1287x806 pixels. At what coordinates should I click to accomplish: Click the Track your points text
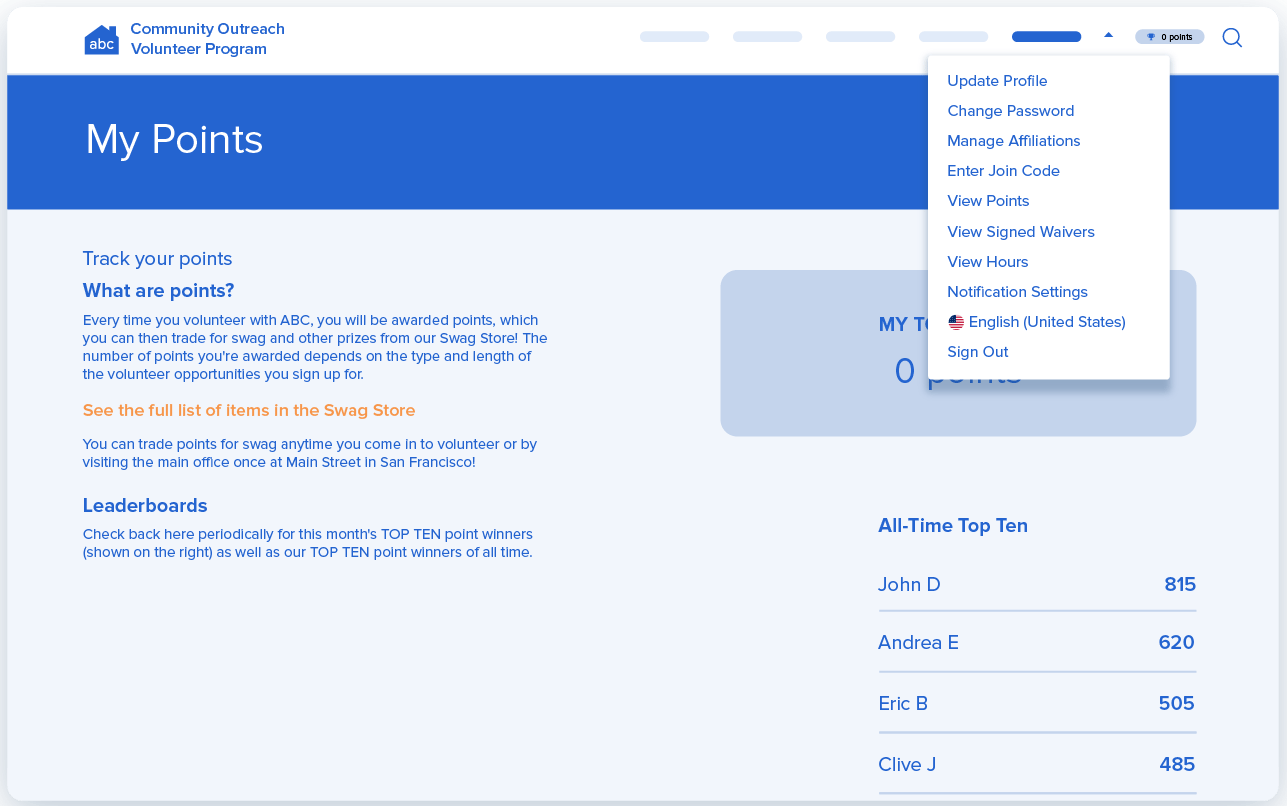click(x=157, y=259)
